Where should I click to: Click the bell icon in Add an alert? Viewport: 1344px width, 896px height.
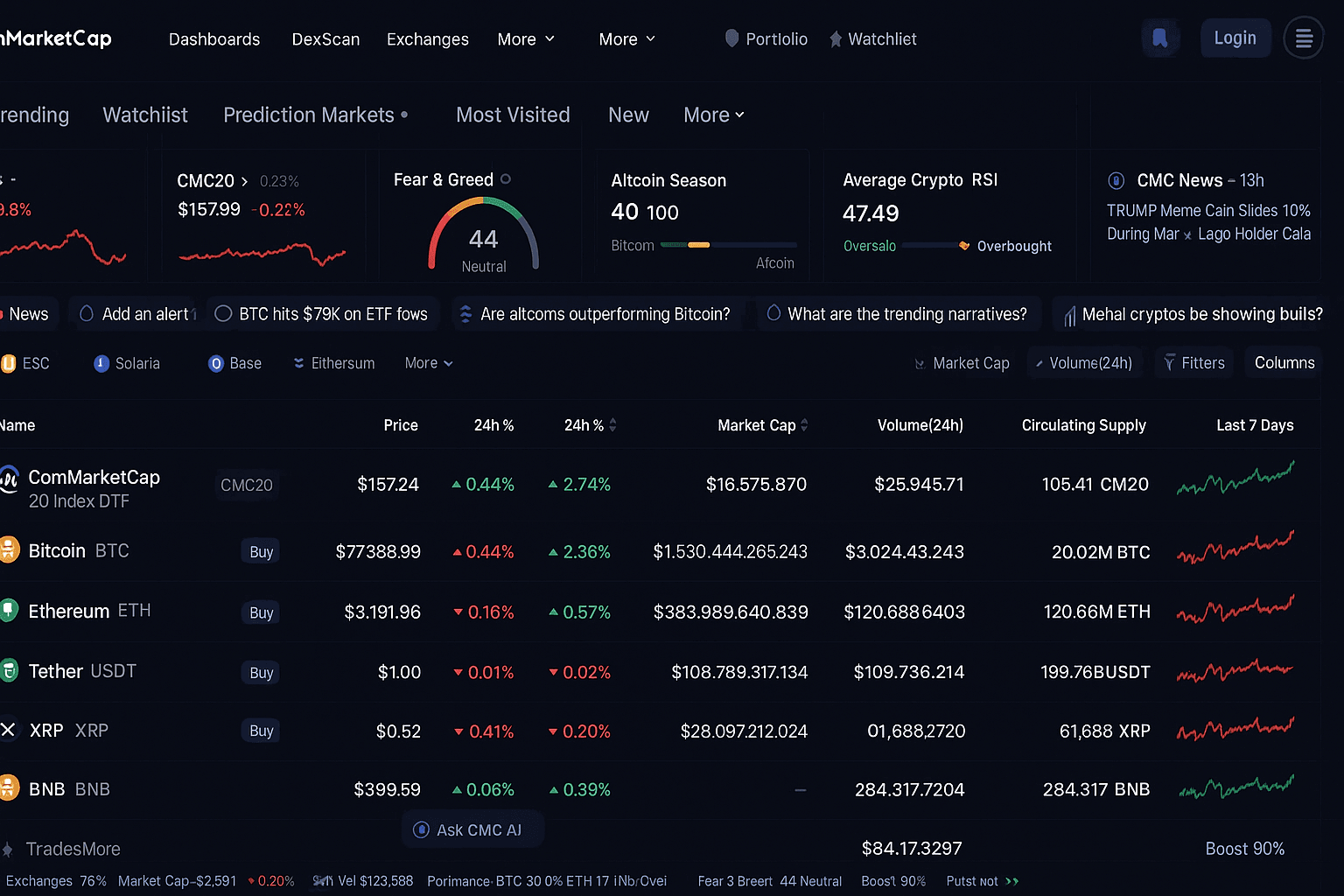[x=87, y=313]
